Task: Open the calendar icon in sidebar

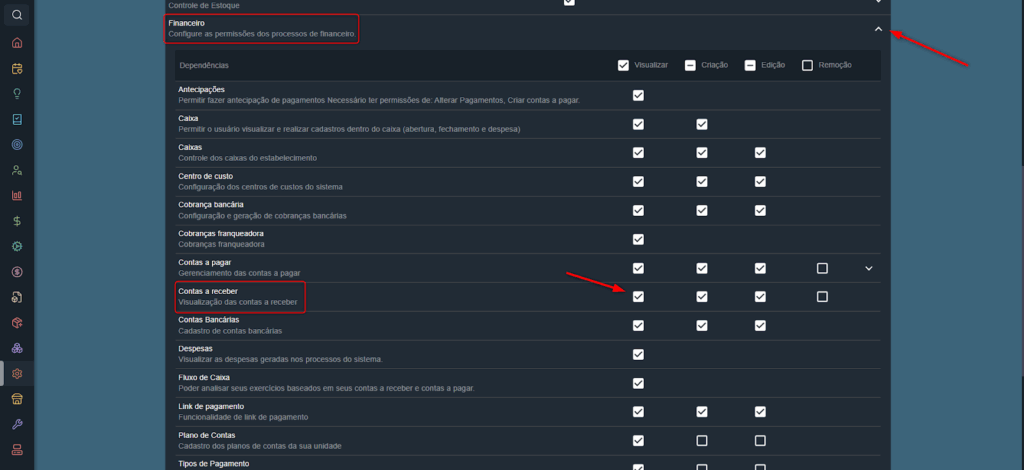Action: [17, 69]
